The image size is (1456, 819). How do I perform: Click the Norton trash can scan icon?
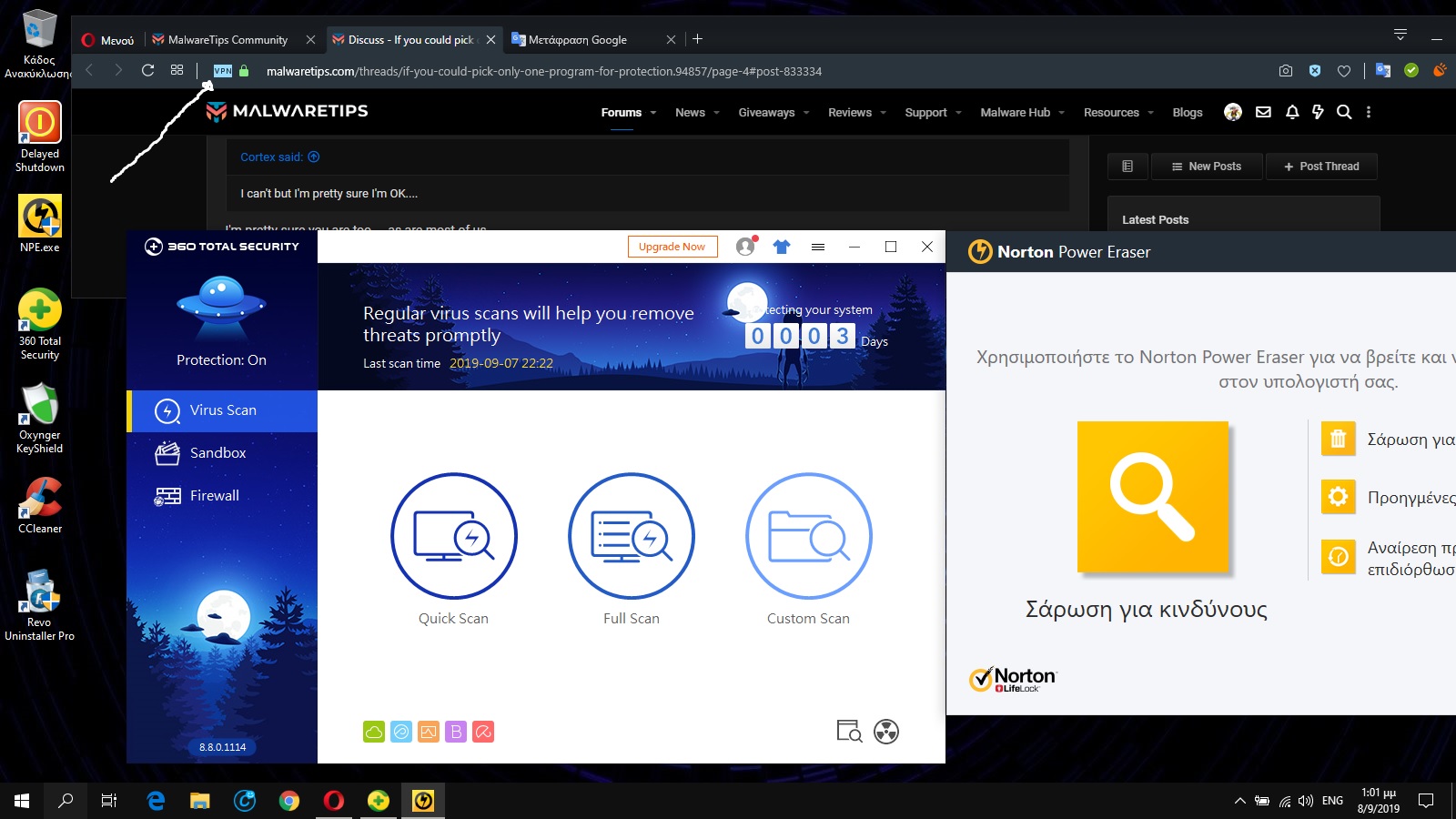tap(1338, 440)
